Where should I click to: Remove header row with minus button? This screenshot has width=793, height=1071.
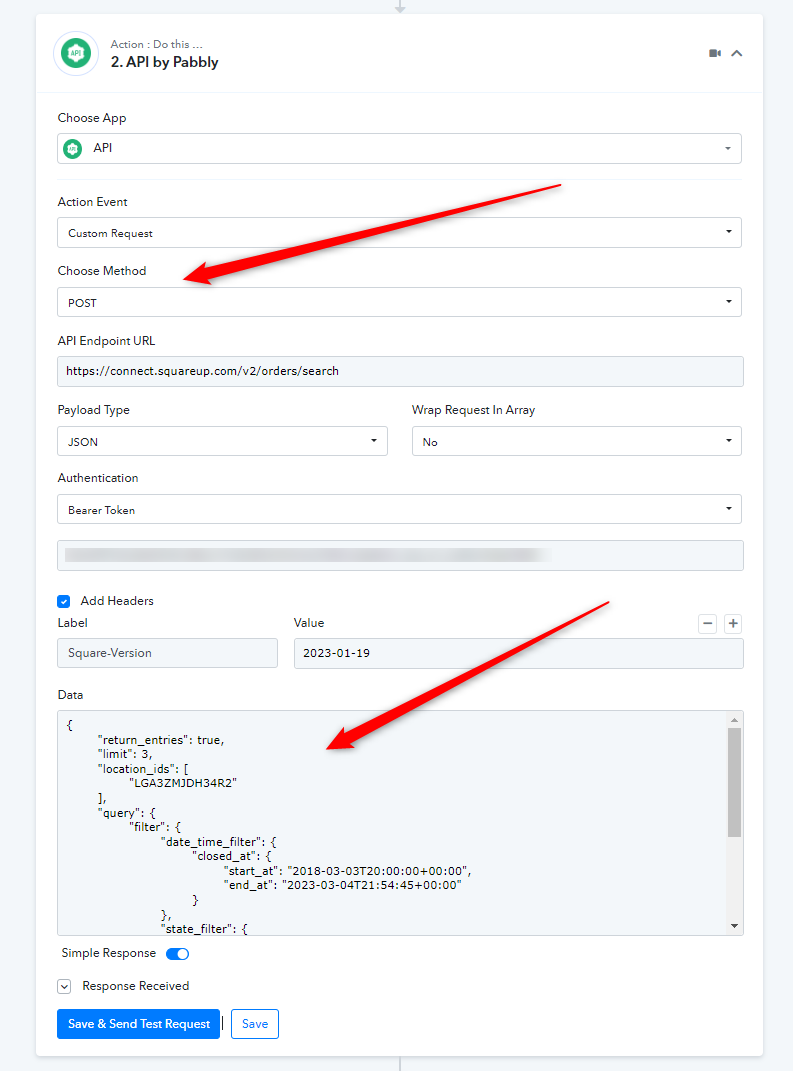[x=708, y=623]
